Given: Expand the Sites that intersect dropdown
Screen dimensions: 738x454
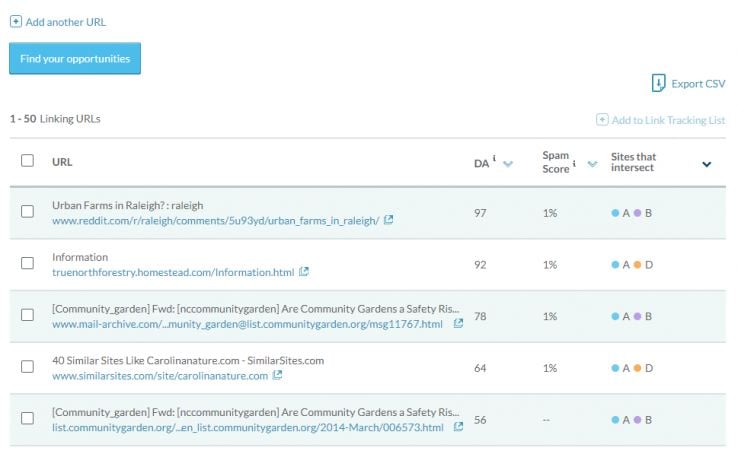Looking at the screenshot, I should pos(706,164).
